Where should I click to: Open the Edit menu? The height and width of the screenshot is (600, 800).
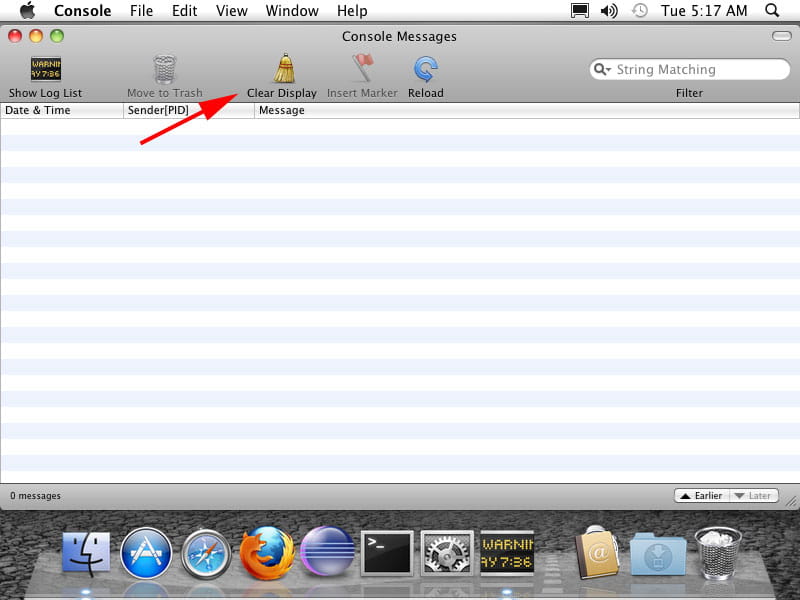pyautogui.click(x=184, y=10)
